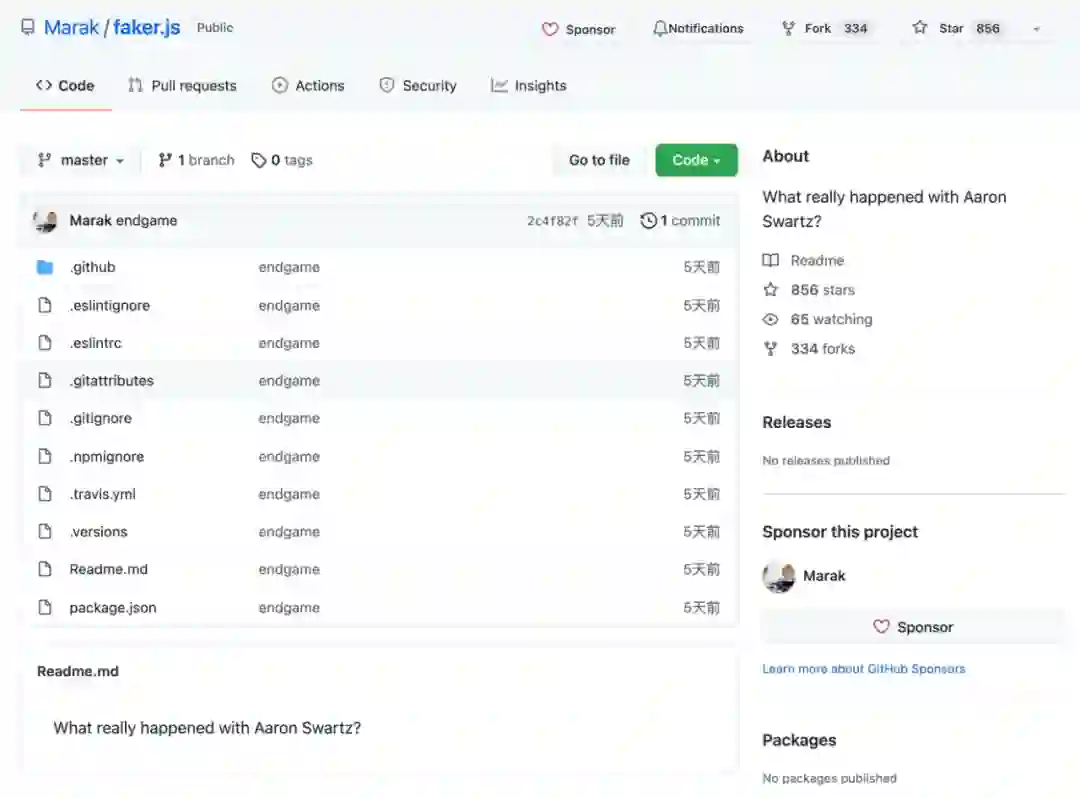Open the Packages heading link
The height and width of the screenshot is (797, 1080).
(x=799, y=740)
